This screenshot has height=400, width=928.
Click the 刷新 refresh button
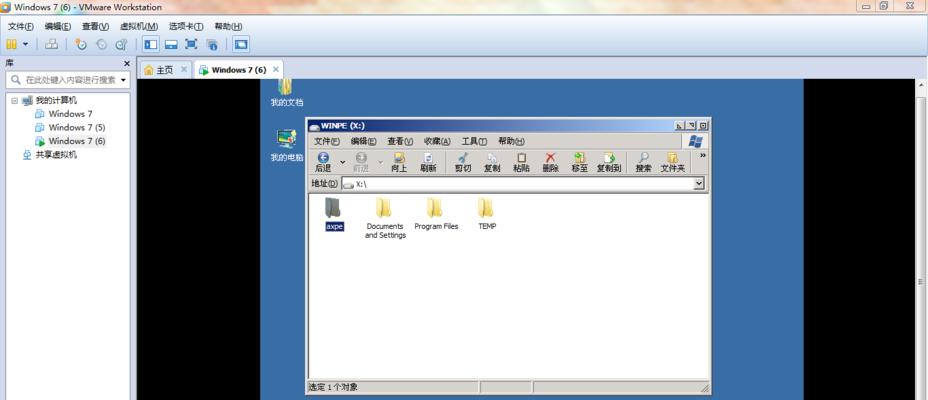pos(428,162)
